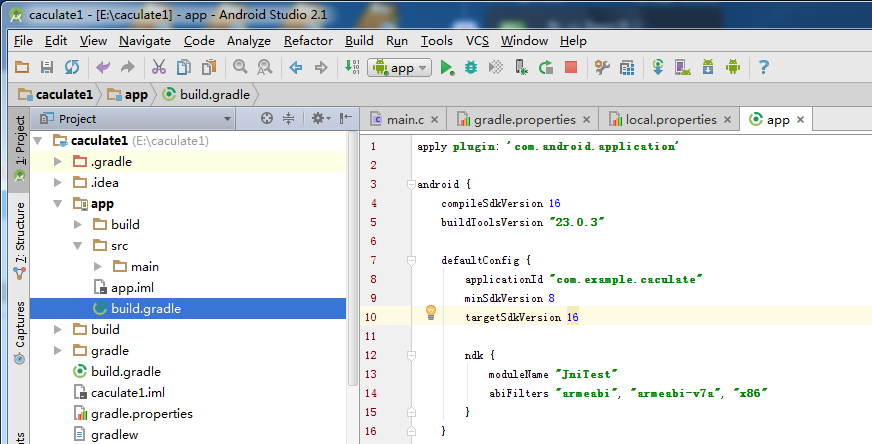Expand the .idea folder
Screen dimensions: 872x444
coord(57,182)
